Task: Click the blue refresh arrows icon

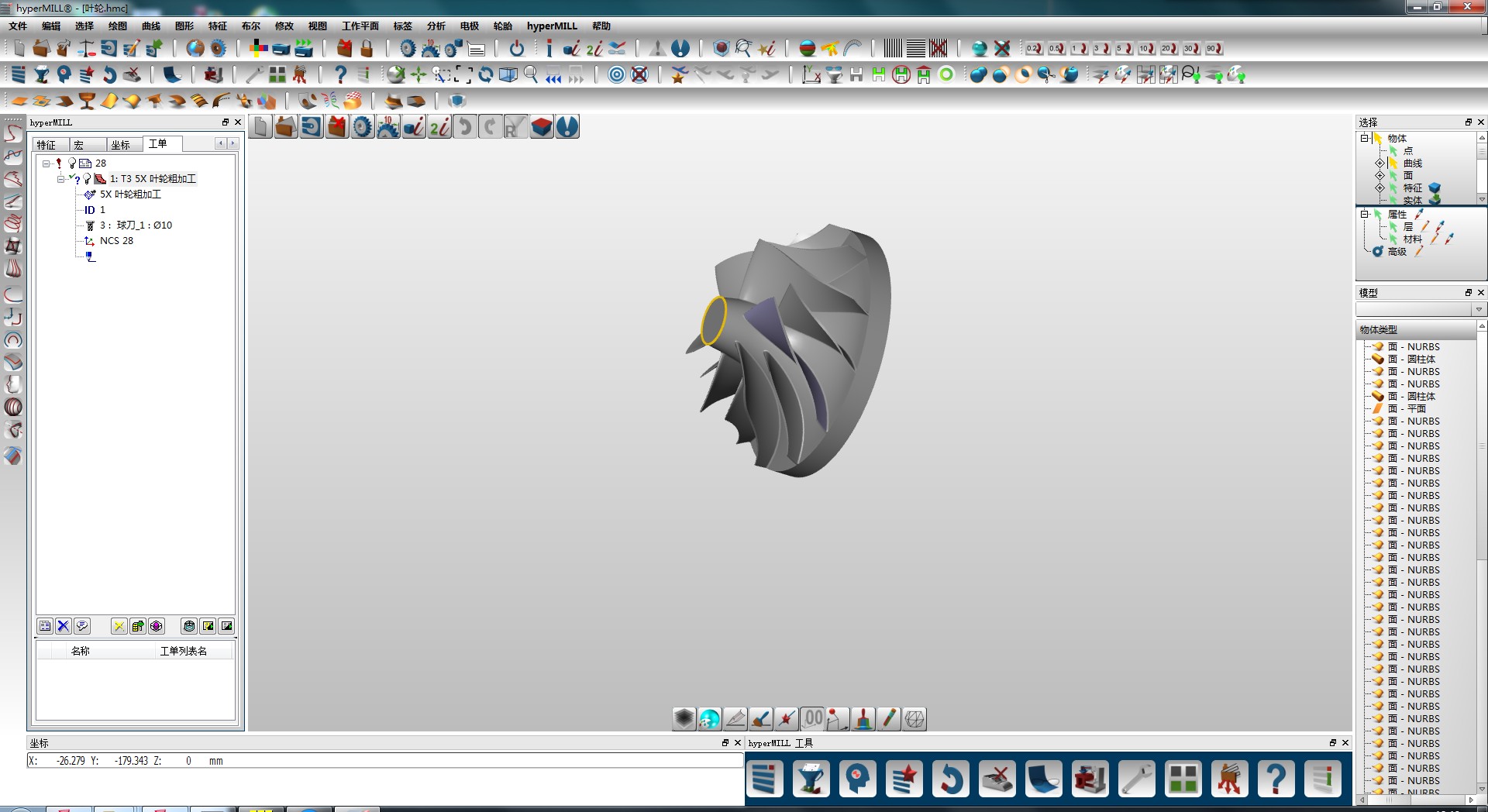Action: 486,74
